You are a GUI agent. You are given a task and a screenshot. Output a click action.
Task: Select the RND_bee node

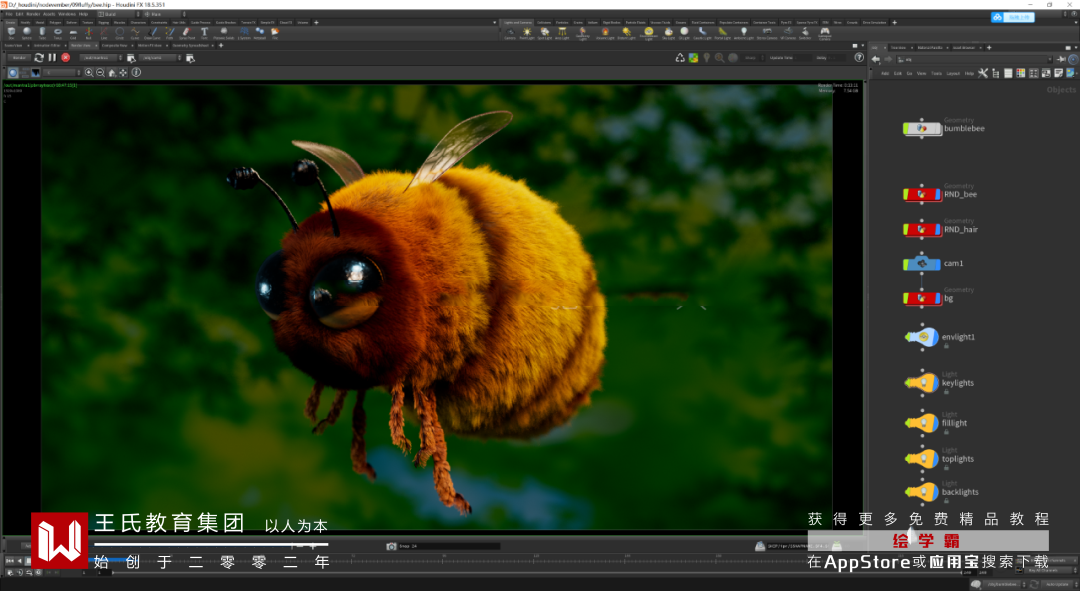point(922,194)
